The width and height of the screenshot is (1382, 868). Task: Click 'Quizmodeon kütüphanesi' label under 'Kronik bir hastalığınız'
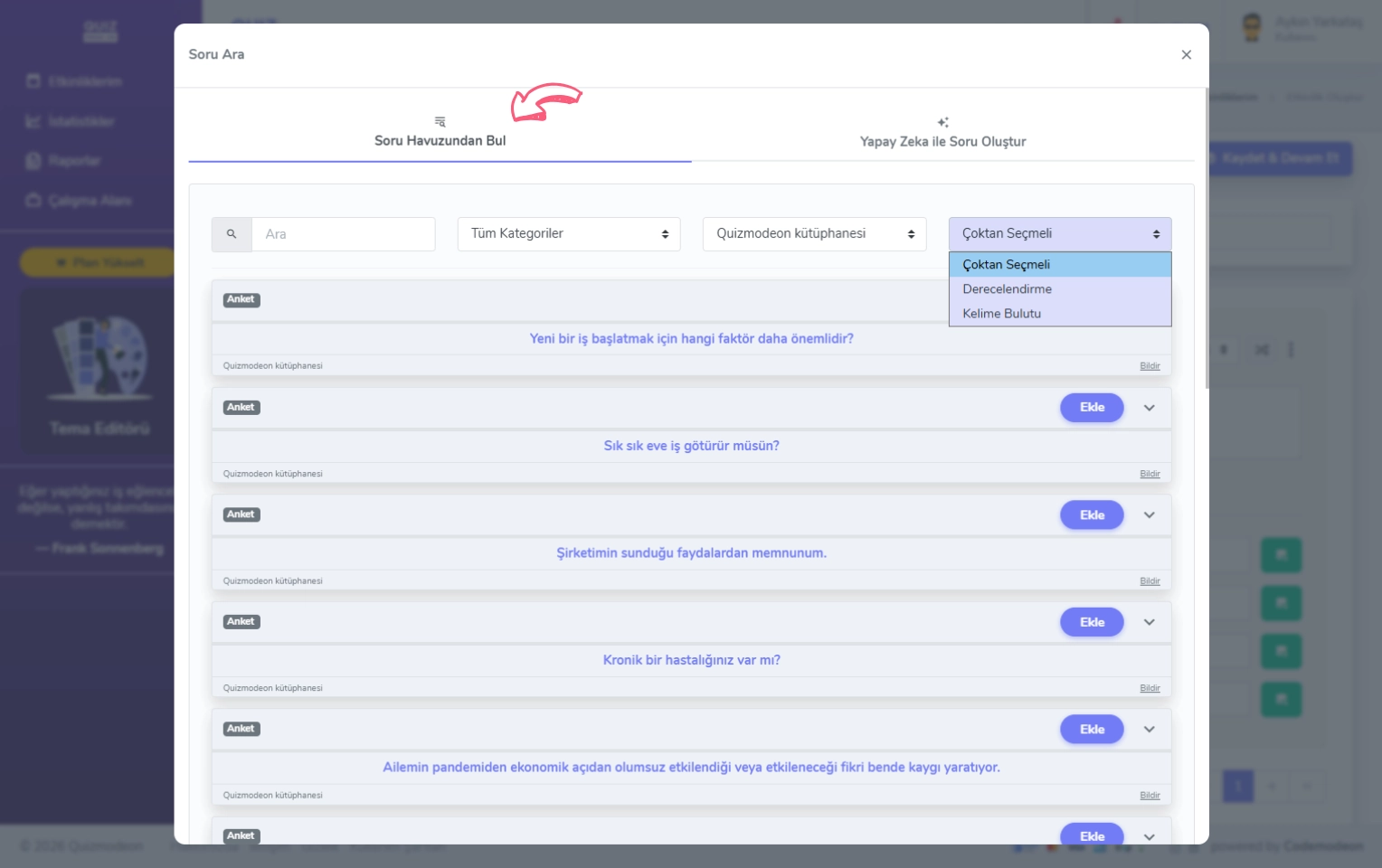pyautogui.click(x=273, y=688)
